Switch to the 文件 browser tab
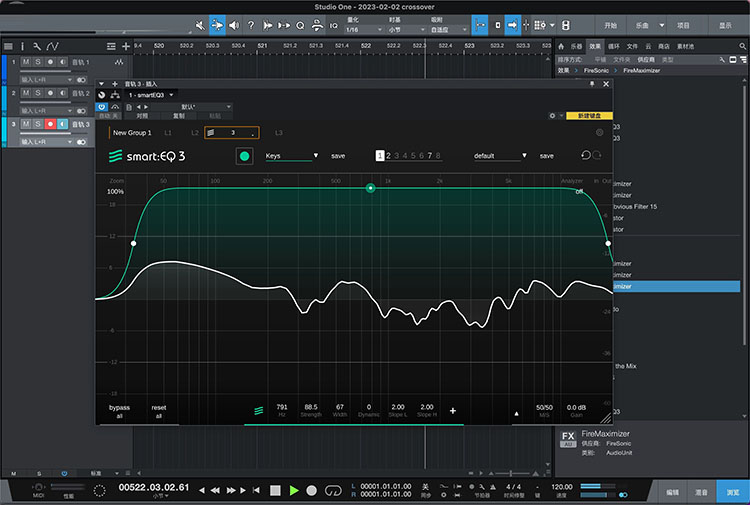This screenshot has width=750, height=505. 632,46
